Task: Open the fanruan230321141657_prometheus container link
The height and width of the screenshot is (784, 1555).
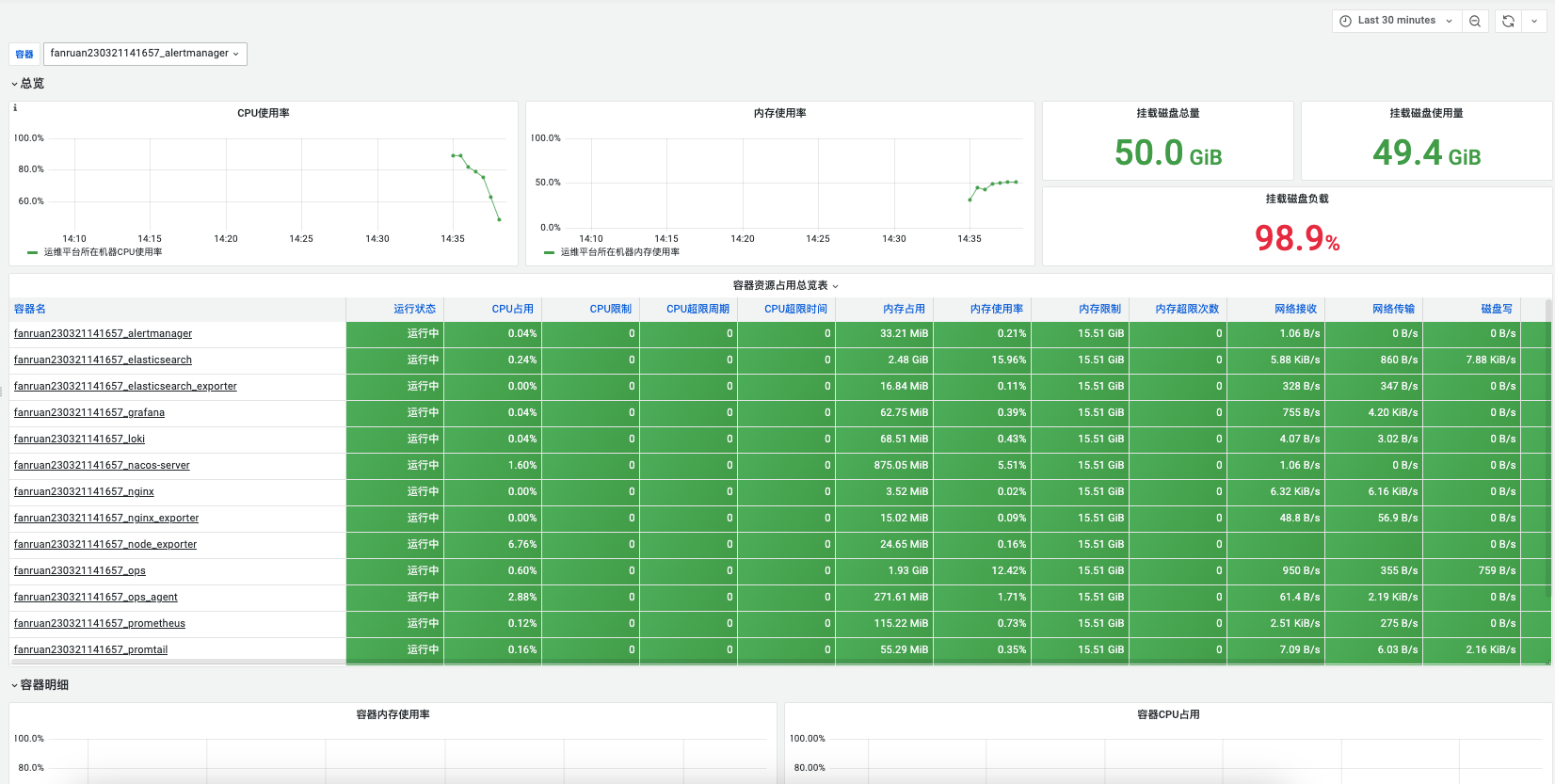Action: tap(100, 623)
